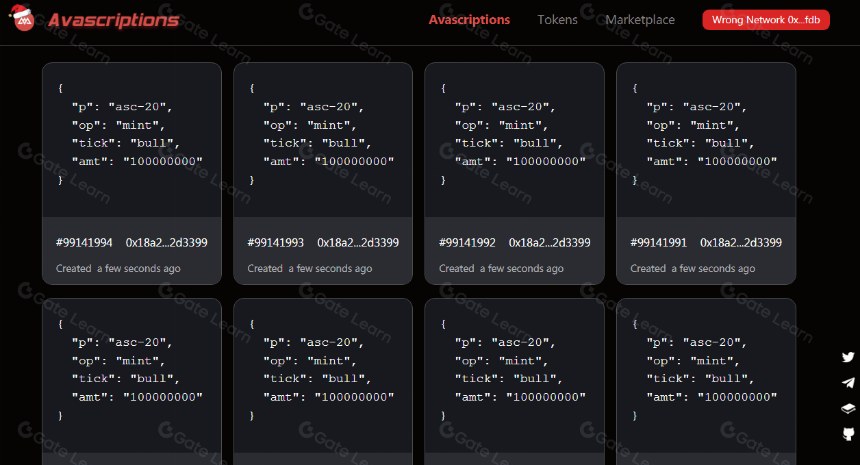Open inscription card #99141993
This screenshot has width=860, height=465.
point(323,173)
